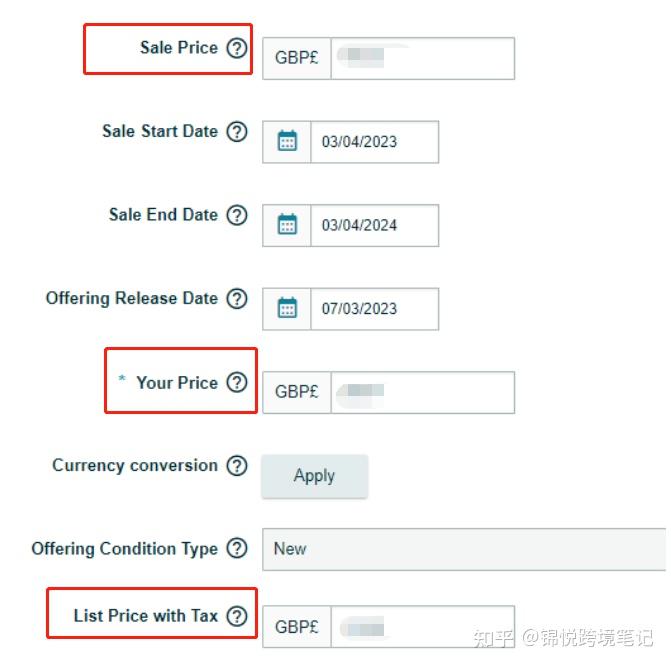Show Currency conversion help tooltip
The height and width of the screenshot is (667, 671).
click(236, 466)
